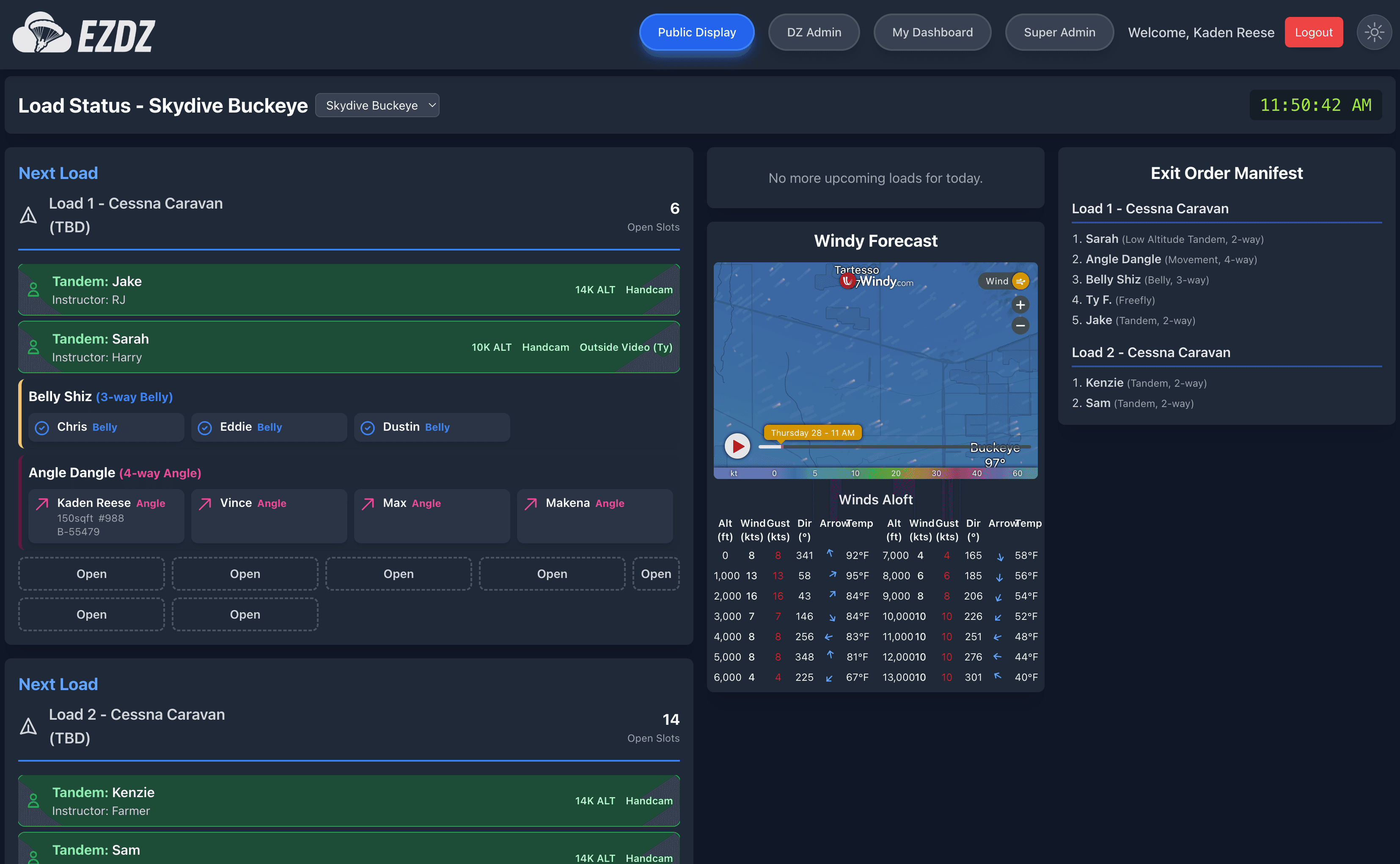Click the warning triangle on Load 2
The width and height of the screenshot is (1400, 864).
tap(28, 726)
